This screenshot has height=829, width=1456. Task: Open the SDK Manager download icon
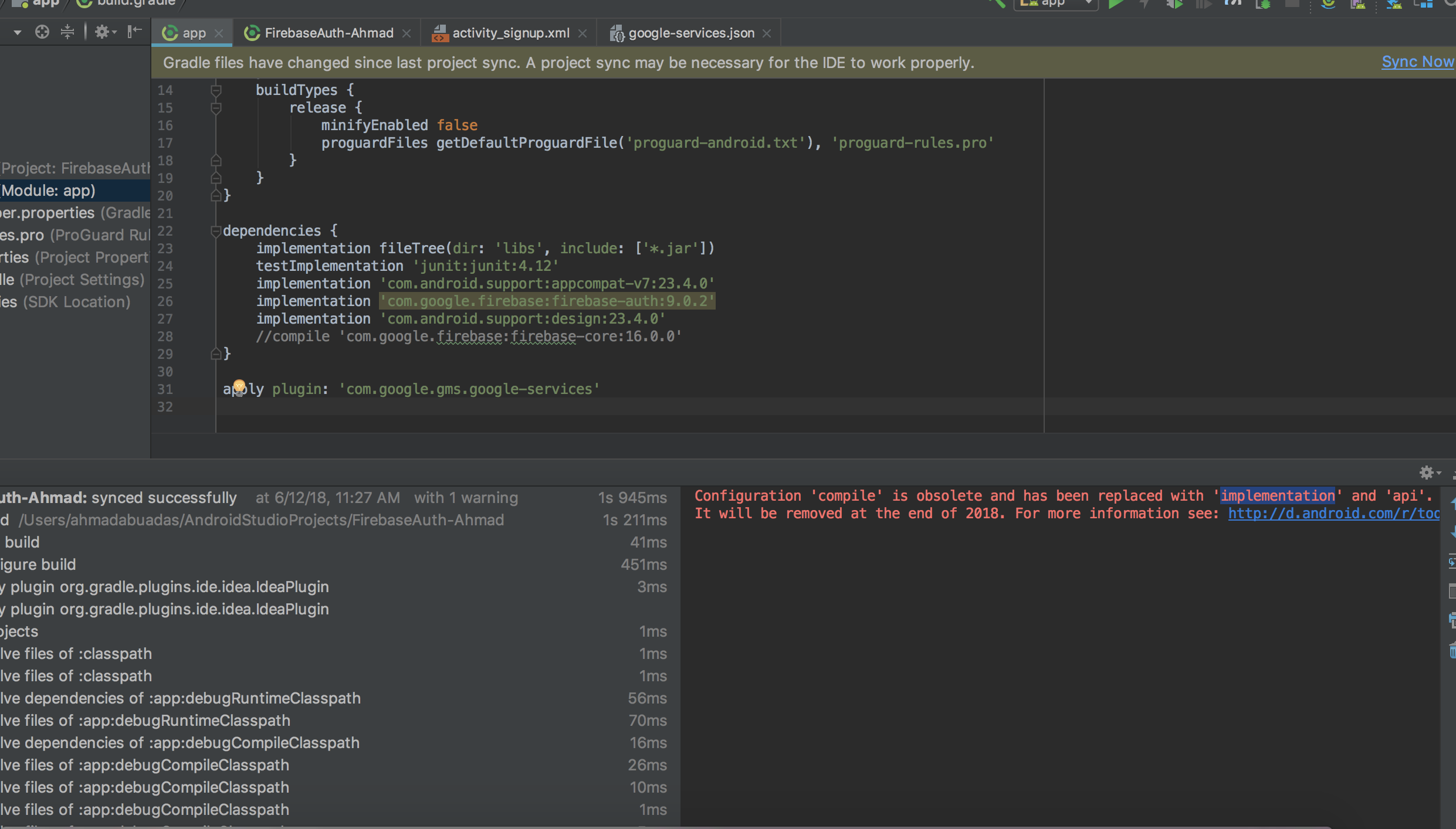[1394, 4]
